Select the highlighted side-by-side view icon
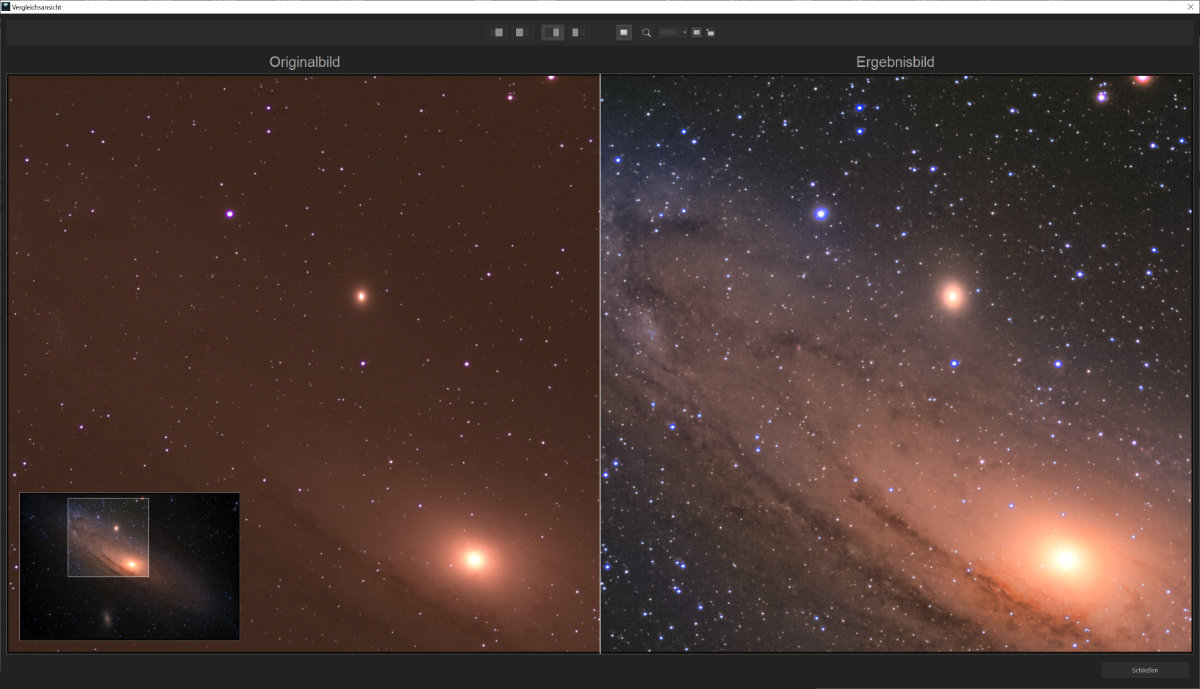 (x=553, y=32)
